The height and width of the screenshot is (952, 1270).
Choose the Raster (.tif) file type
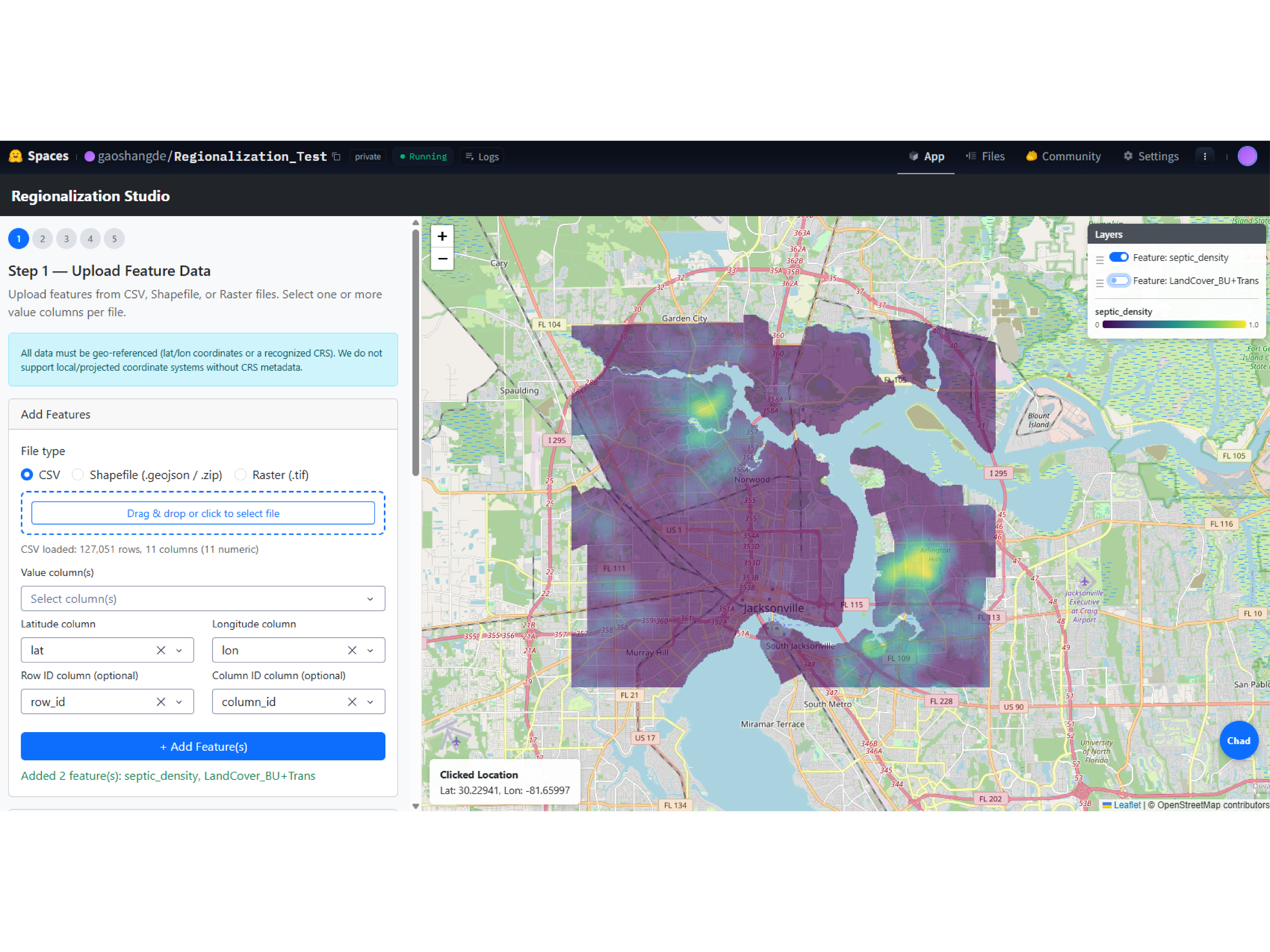(x=241, y=474)
